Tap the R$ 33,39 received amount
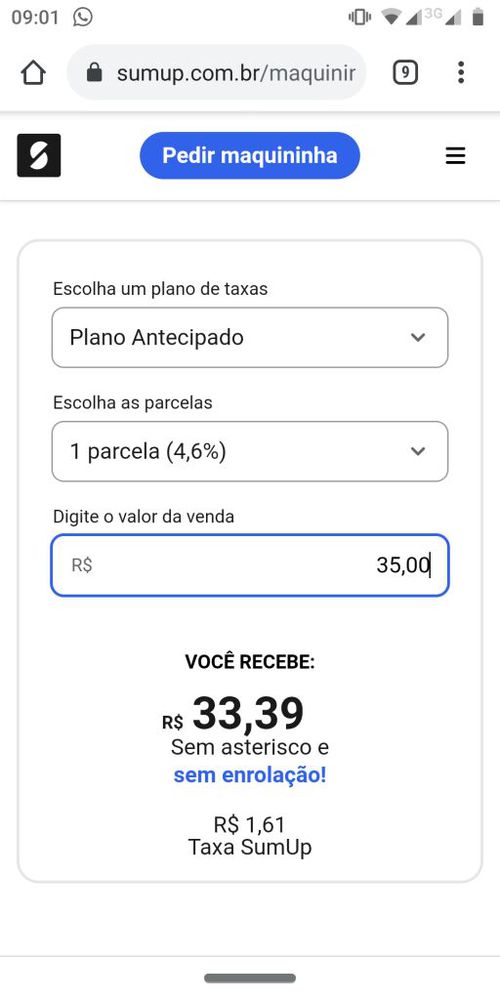Image resolution: width=500 pixels, height=1000 pixels. [x=233, y=714]
